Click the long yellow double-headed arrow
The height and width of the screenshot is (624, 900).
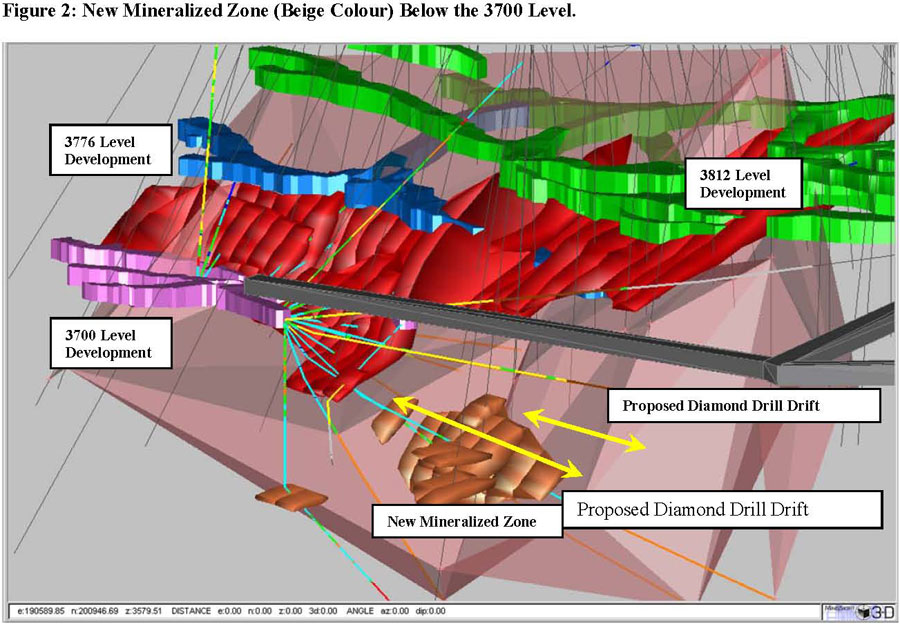coord(487,435)
